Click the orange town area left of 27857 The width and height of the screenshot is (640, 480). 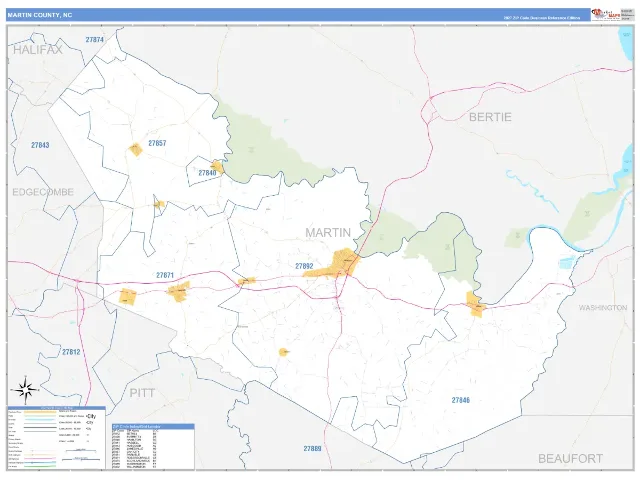tap(136, 149)
